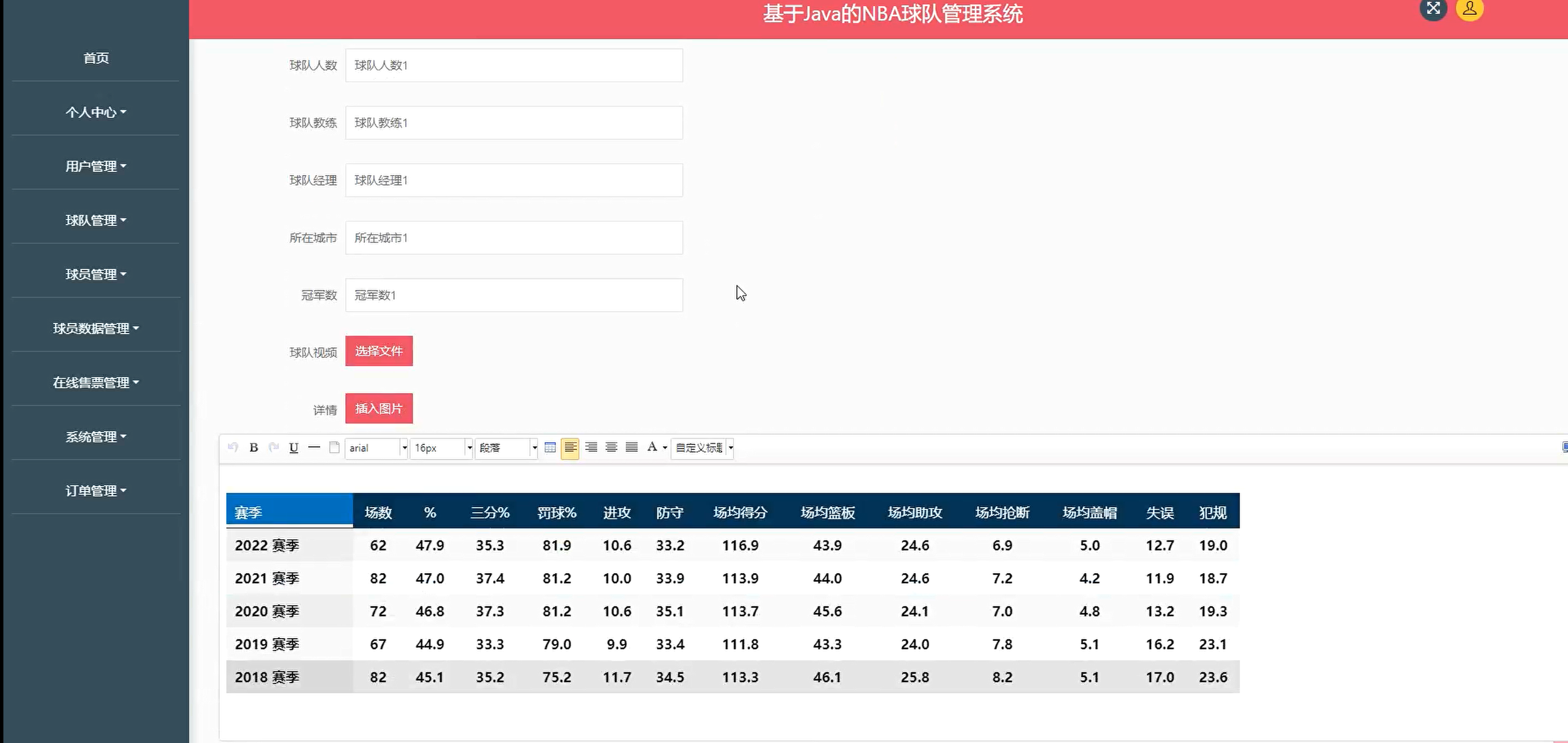Click the 场均得分 column header
Screen dimensions: 1568x743
[740, 513]
